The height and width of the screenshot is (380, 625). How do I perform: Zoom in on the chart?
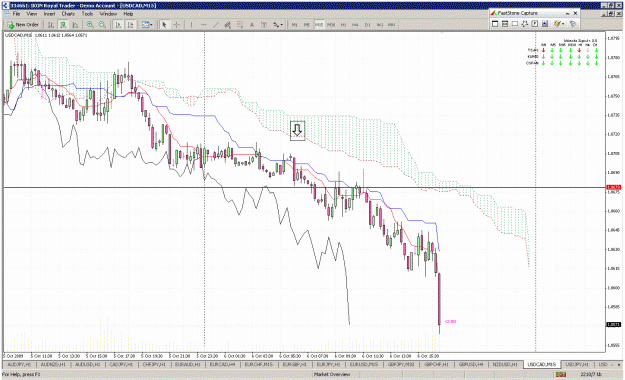[90, 25]
